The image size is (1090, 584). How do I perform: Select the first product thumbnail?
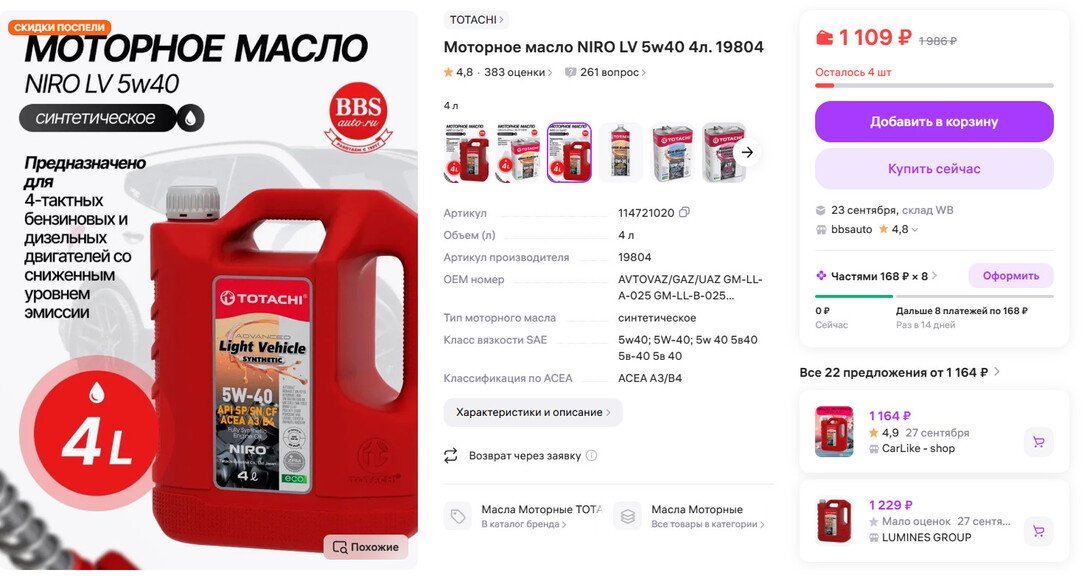tap(466, 153)
